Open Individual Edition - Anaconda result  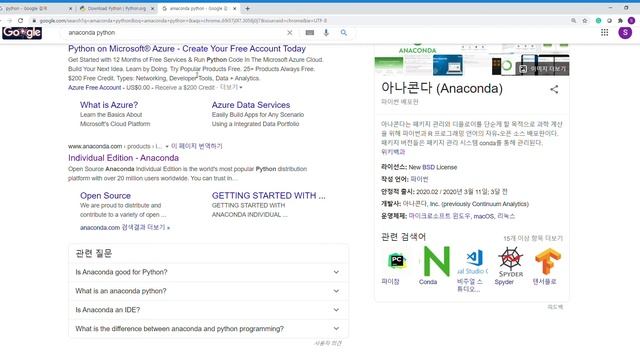click(123, 158)
